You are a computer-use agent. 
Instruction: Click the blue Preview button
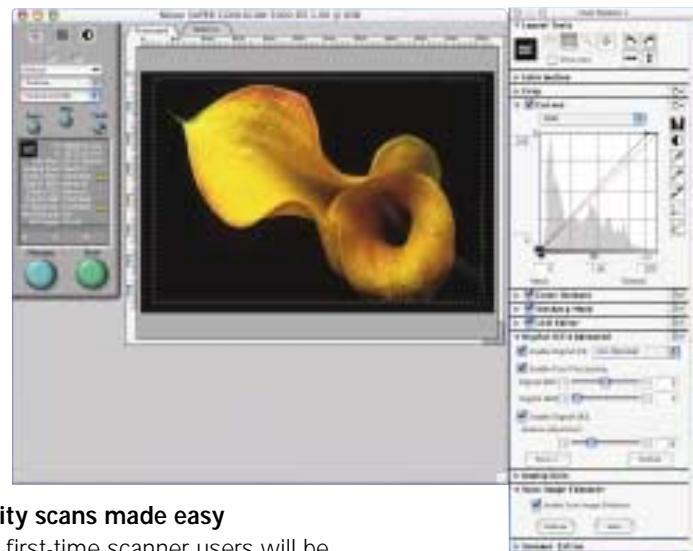pos(41,274)
